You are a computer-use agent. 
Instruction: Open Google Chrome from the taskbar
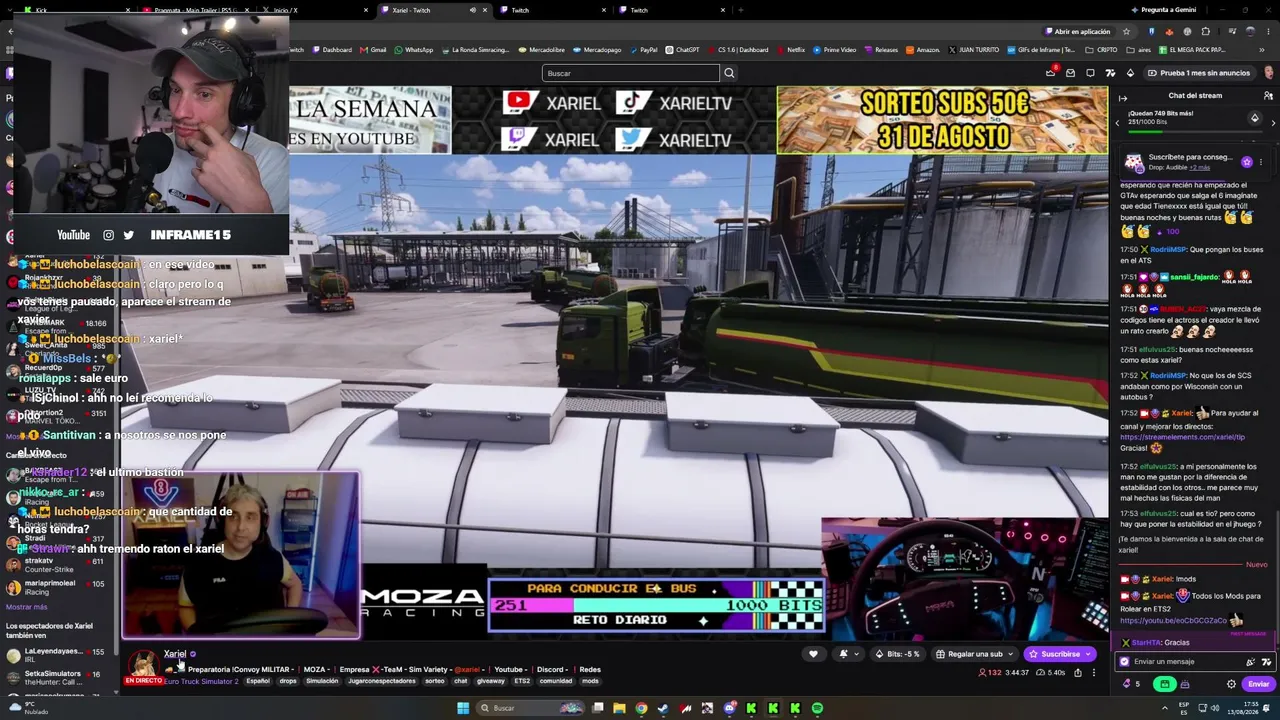(641, 708)
